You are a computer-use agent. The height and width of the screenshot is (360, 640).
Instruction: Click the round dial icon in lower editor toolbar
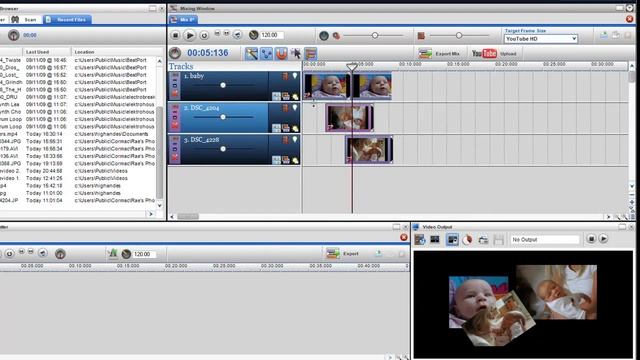60,254
